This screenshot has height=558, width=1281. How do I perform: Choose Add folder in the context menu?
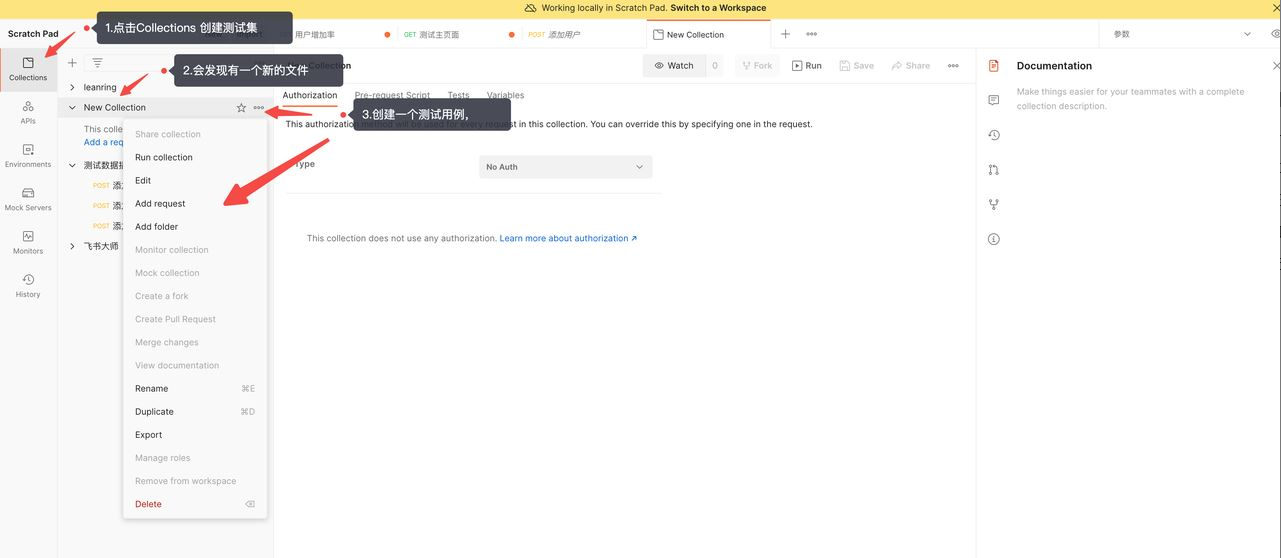pos(195,226)
